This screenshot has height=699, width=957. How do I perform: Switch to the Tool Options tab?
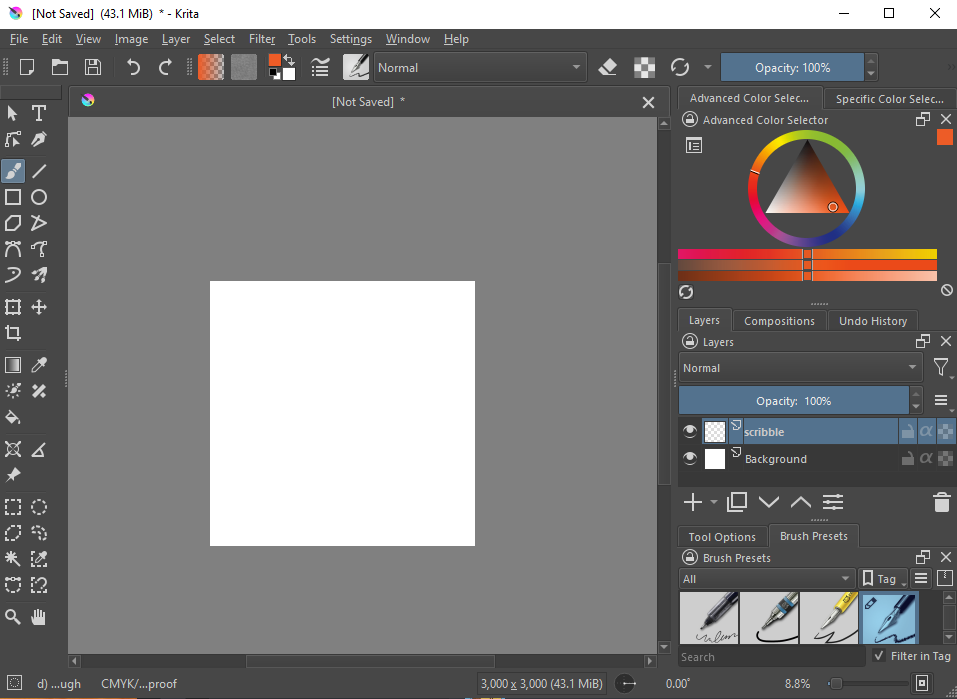(x=722, y=537)
